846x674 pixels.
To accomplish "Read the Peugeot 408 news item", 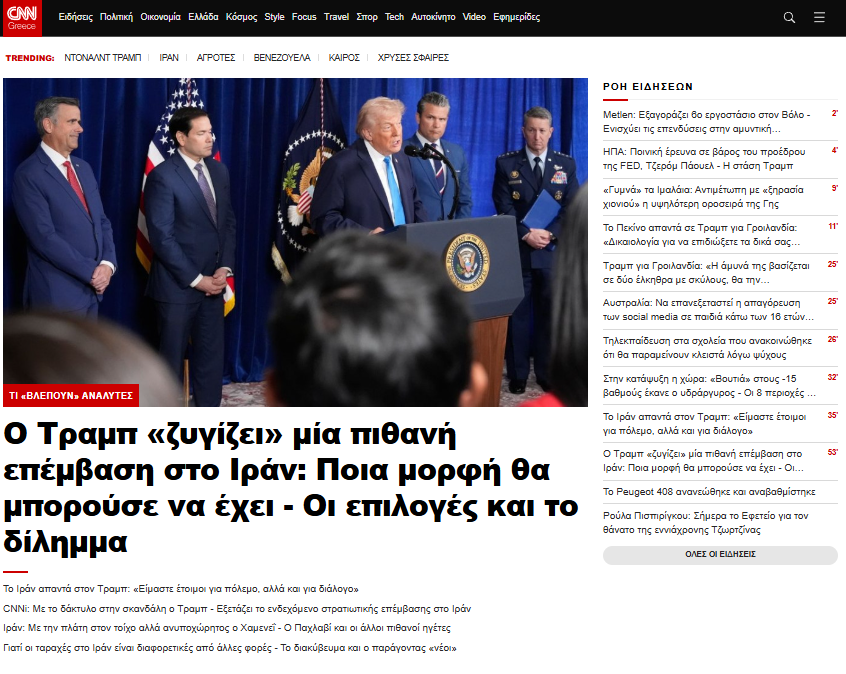I will point(709,492).
